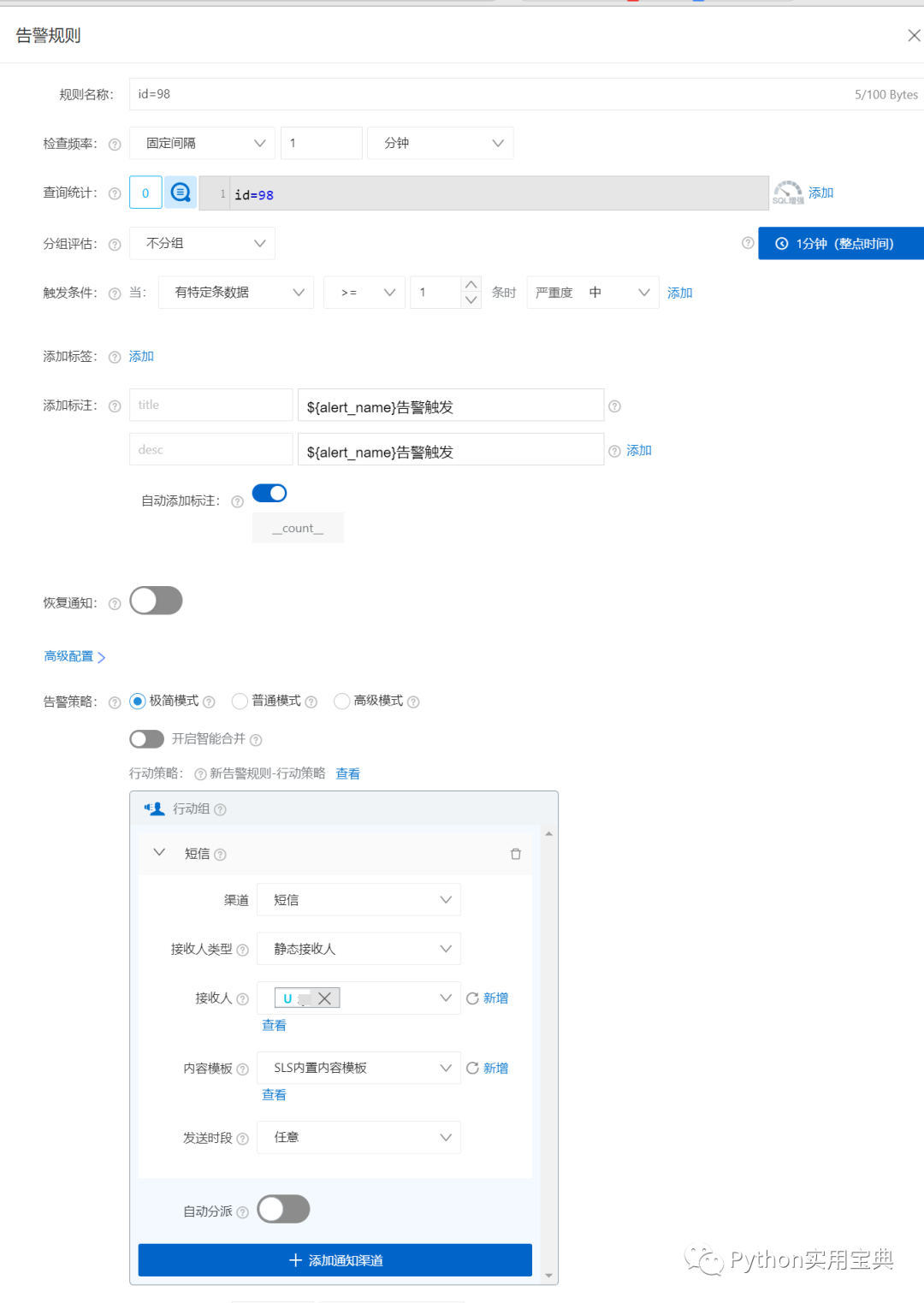Click 添加 link after desc annotation
924x1303 pixels.
639,450
